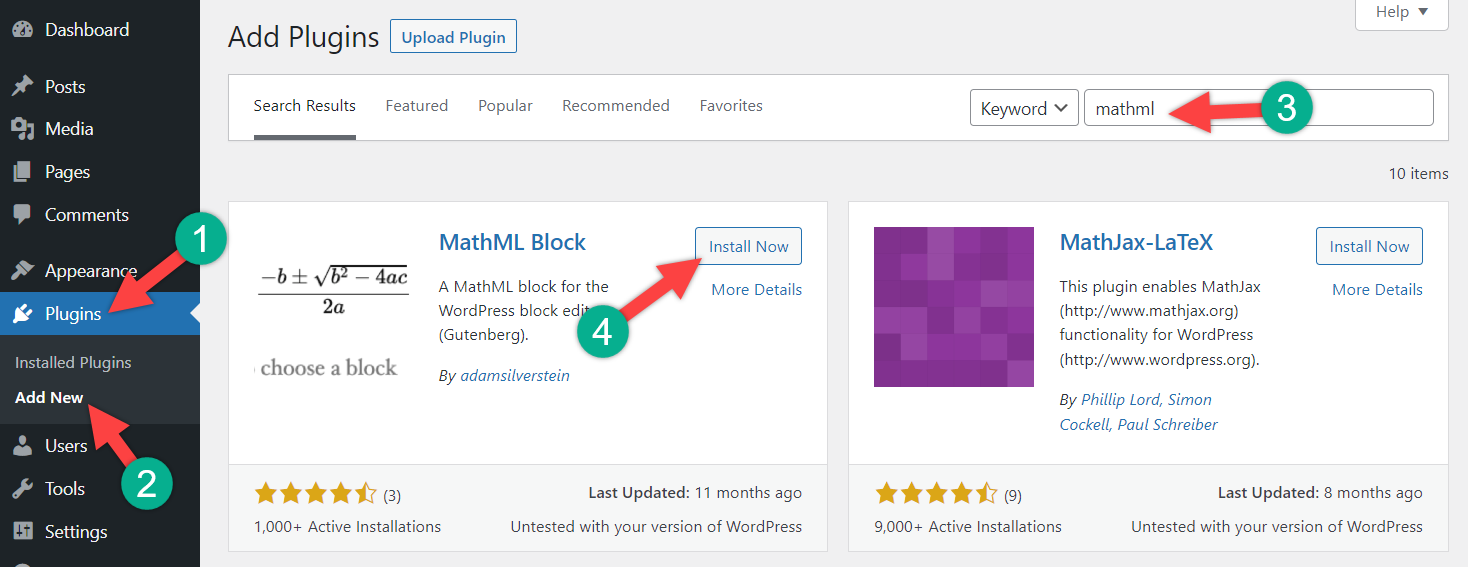Switch to the Featured tab
Screen dimensions: 1468x567
tap(416, 106)
